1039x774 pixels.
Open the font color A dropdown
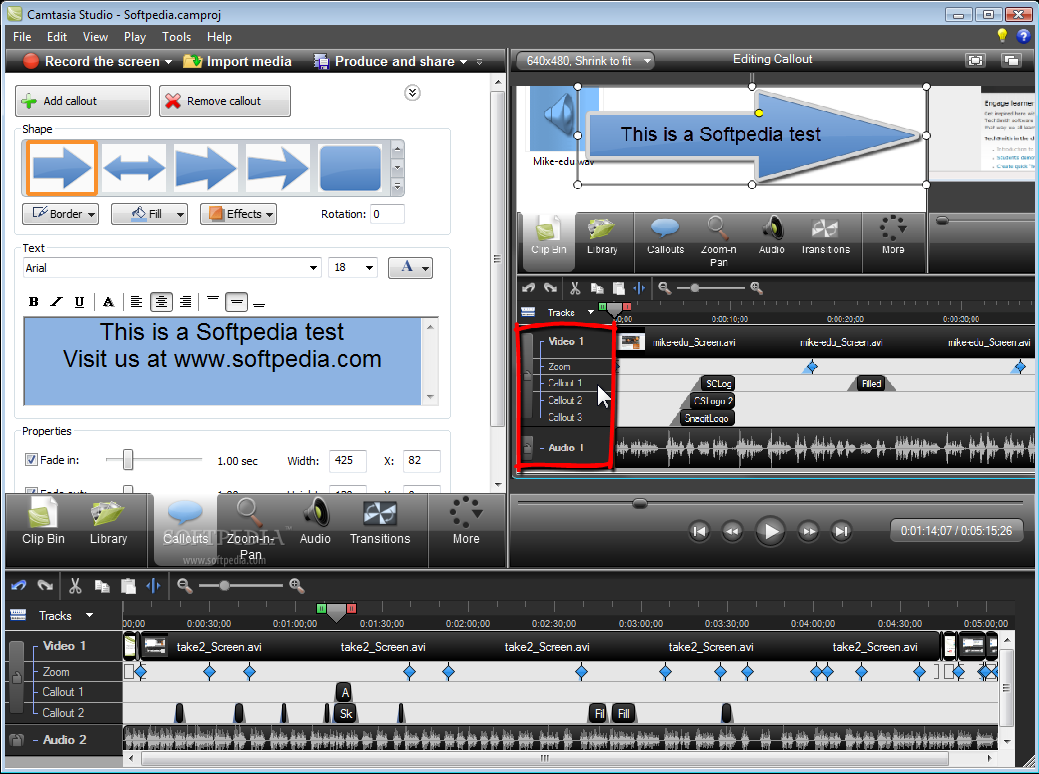coord(410,268)
